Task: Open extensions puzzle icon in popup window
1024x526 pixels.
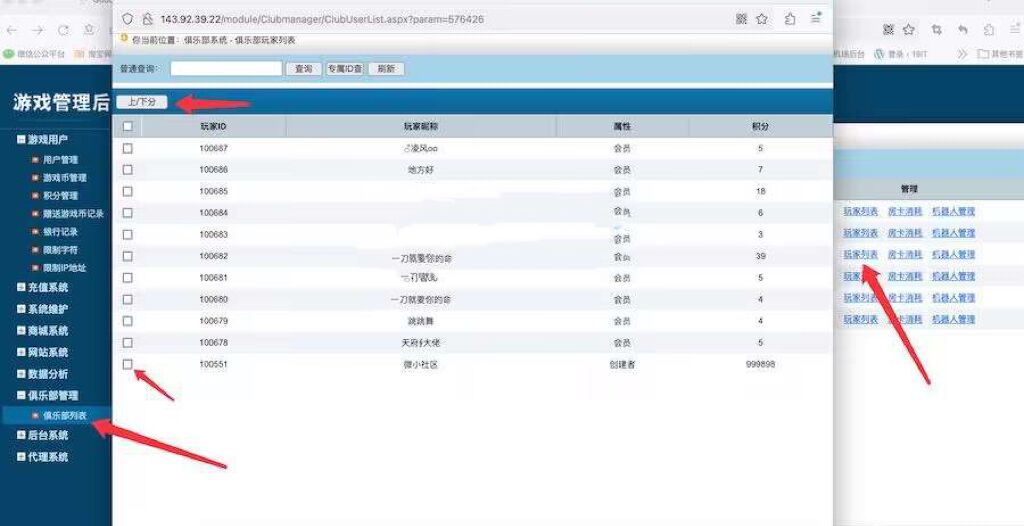Action: [x=790, y=19]
